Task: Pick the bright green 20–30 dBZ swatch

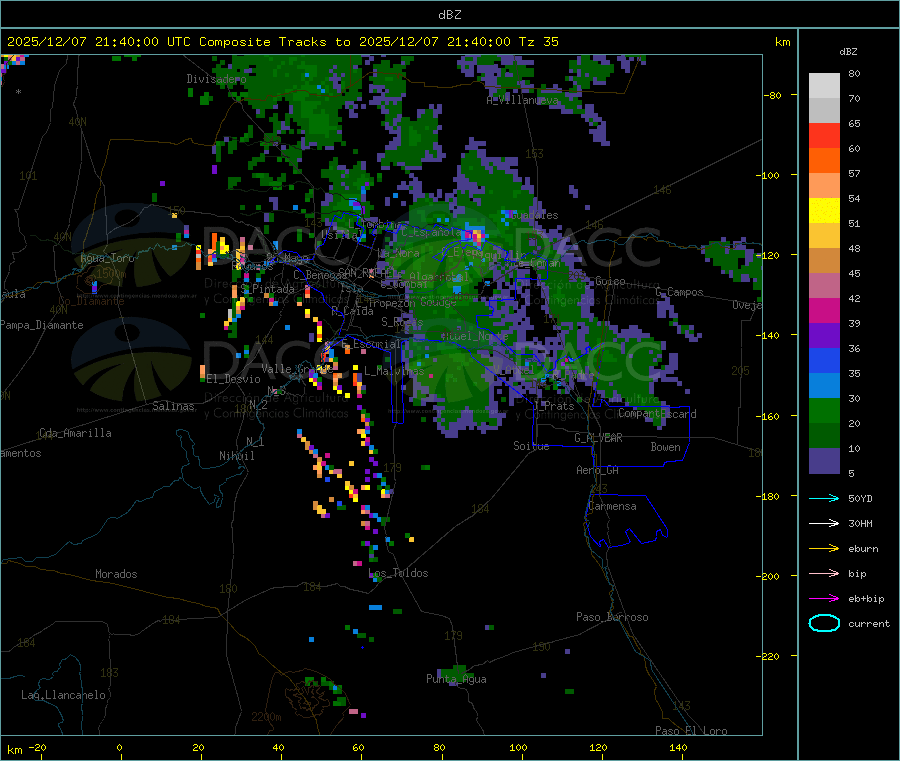Action: pyautogui.click(x=824, y=411)
